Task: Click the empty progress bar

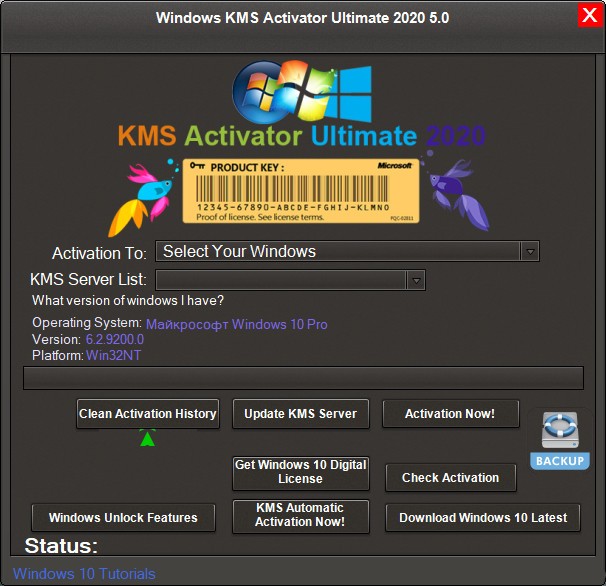Action: (x=303, y=377)
